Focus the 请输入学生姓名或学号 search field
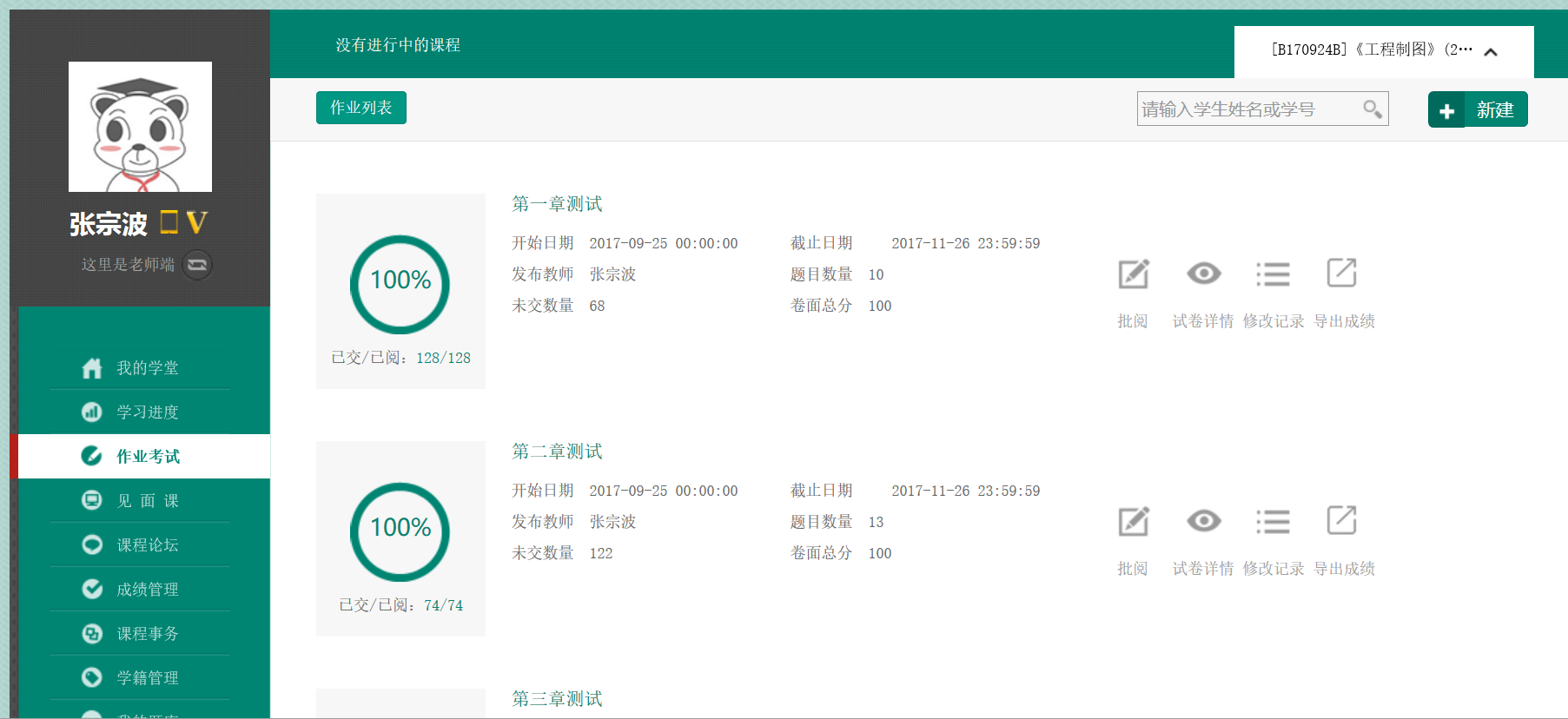Screen dimensions: 1568x719 pos(1262,109)
